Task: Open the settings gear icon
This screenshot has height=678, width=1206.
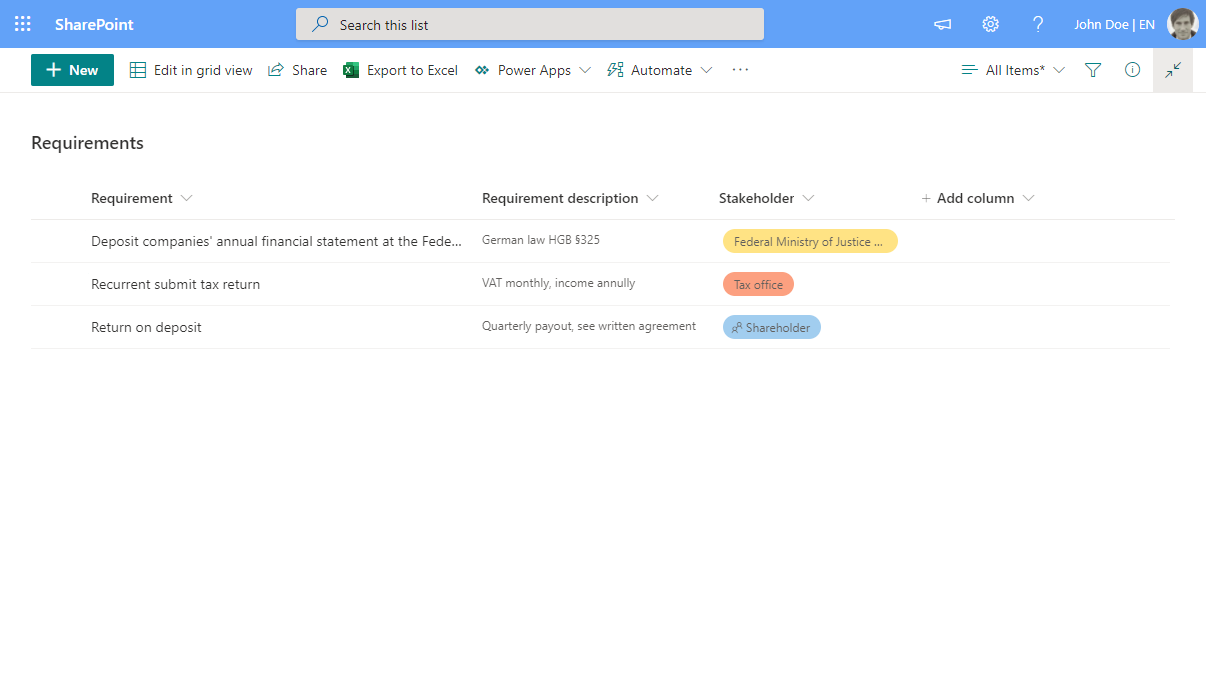Action: 990,24
